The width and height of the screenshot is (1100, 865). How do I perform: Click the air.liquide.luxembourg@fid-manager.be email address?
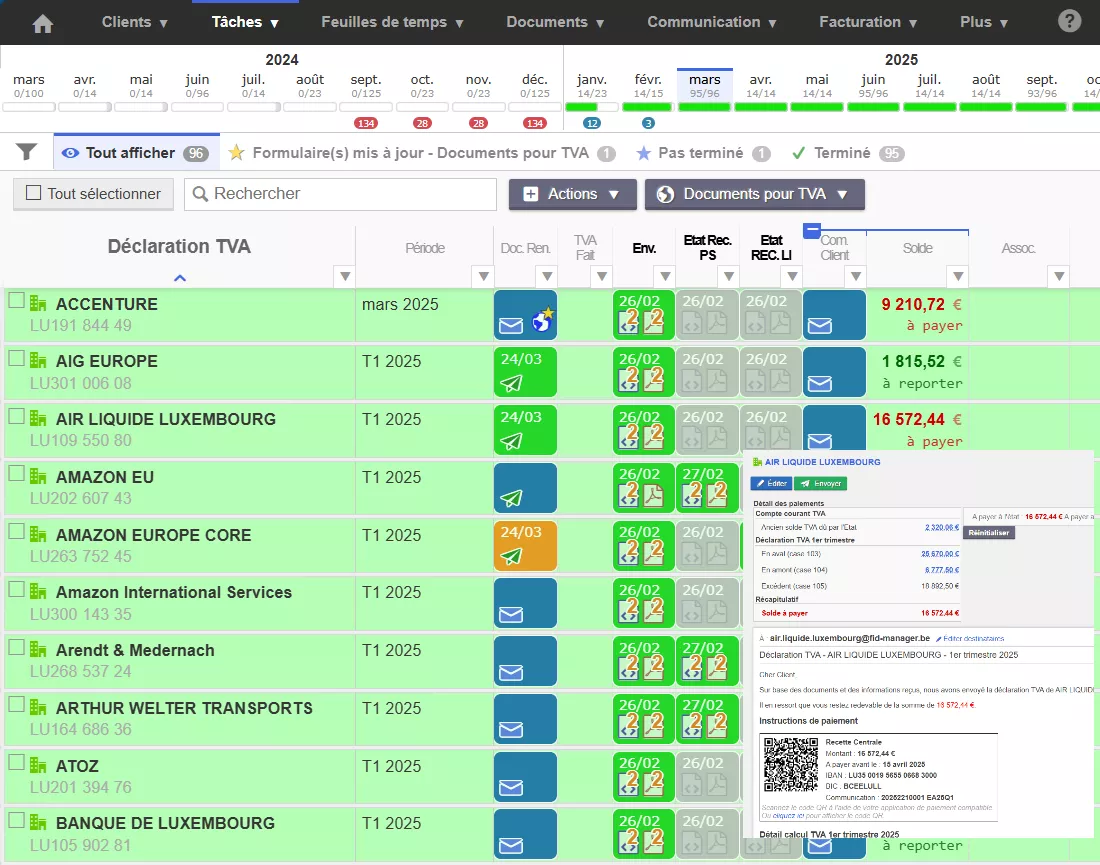pos(850,638)
